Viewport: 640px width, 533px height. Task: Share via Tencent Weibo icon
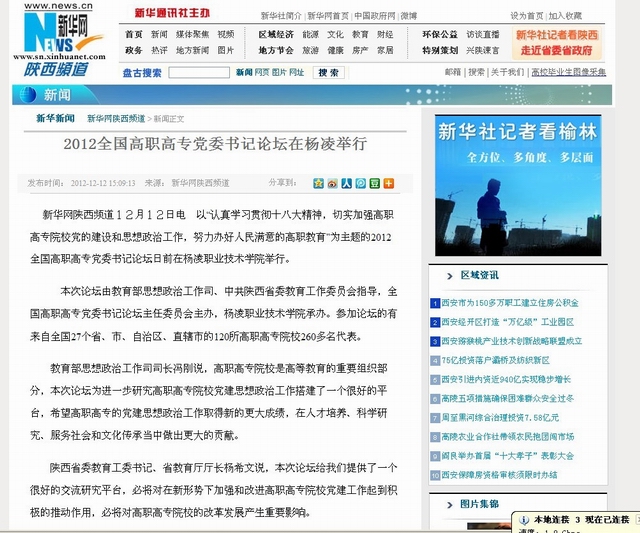(x=360, y=184)
